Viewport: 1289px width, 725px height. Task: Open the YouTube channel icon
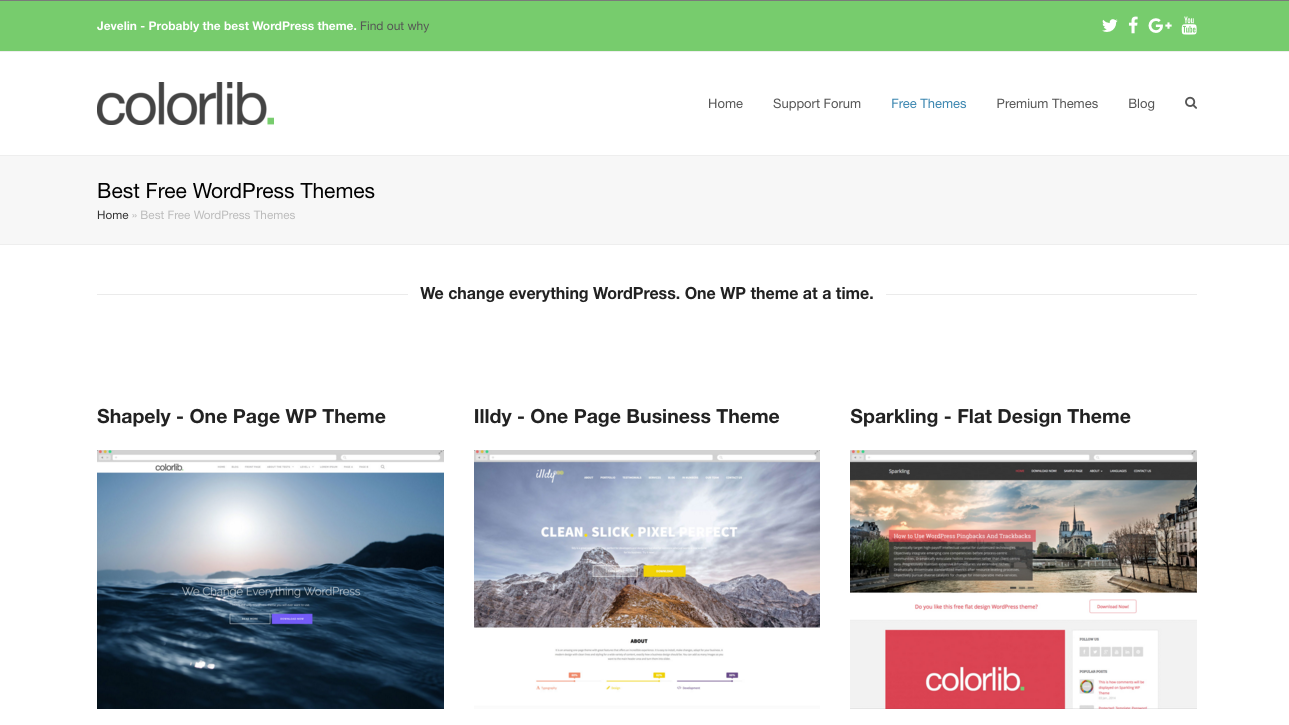(x=1189, y=26)
